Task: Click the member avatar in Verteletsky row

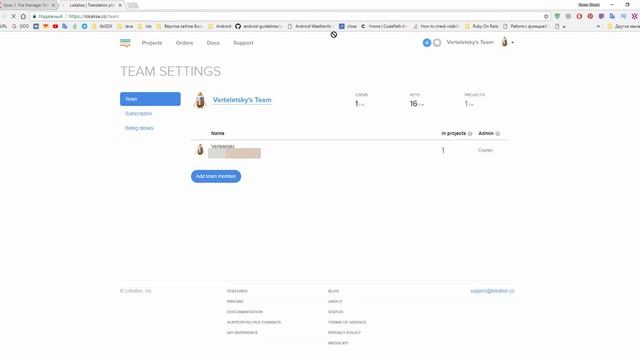Action: pos(200,150)
